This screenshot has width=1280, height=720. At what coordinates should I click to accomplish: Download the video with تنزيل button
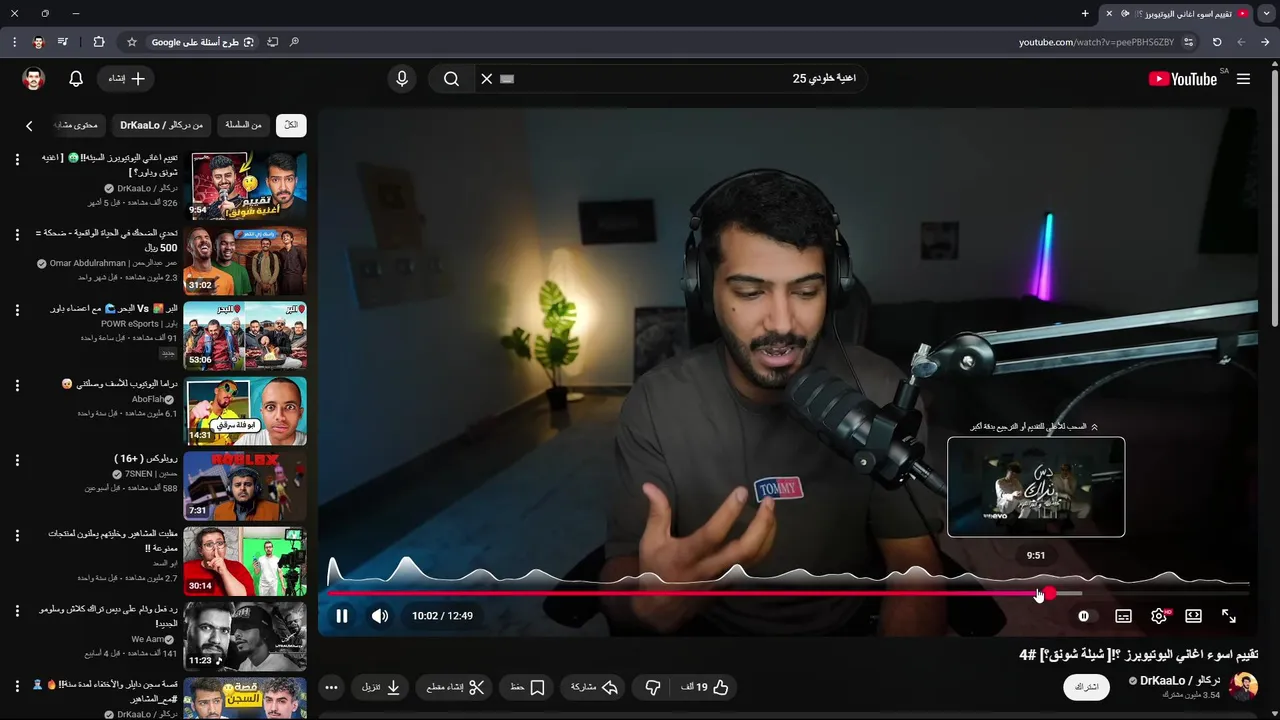click(381, 688)
